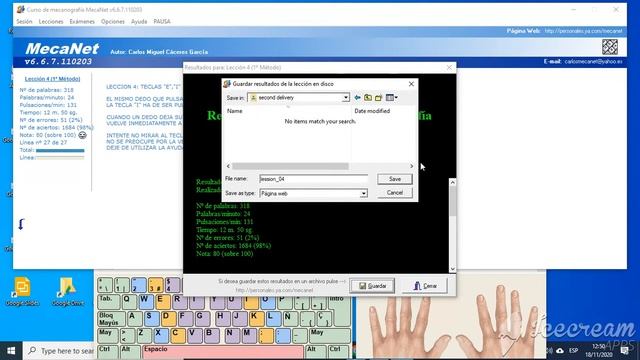640x360 pixels.
Task: Click the Cerrar button in results window
Action: (424, 286)
